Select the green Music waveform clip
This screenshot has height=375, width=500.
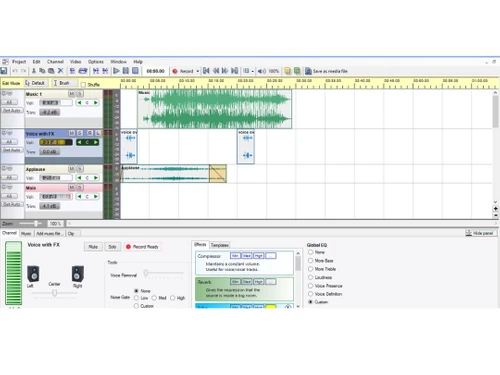point(215,109)
